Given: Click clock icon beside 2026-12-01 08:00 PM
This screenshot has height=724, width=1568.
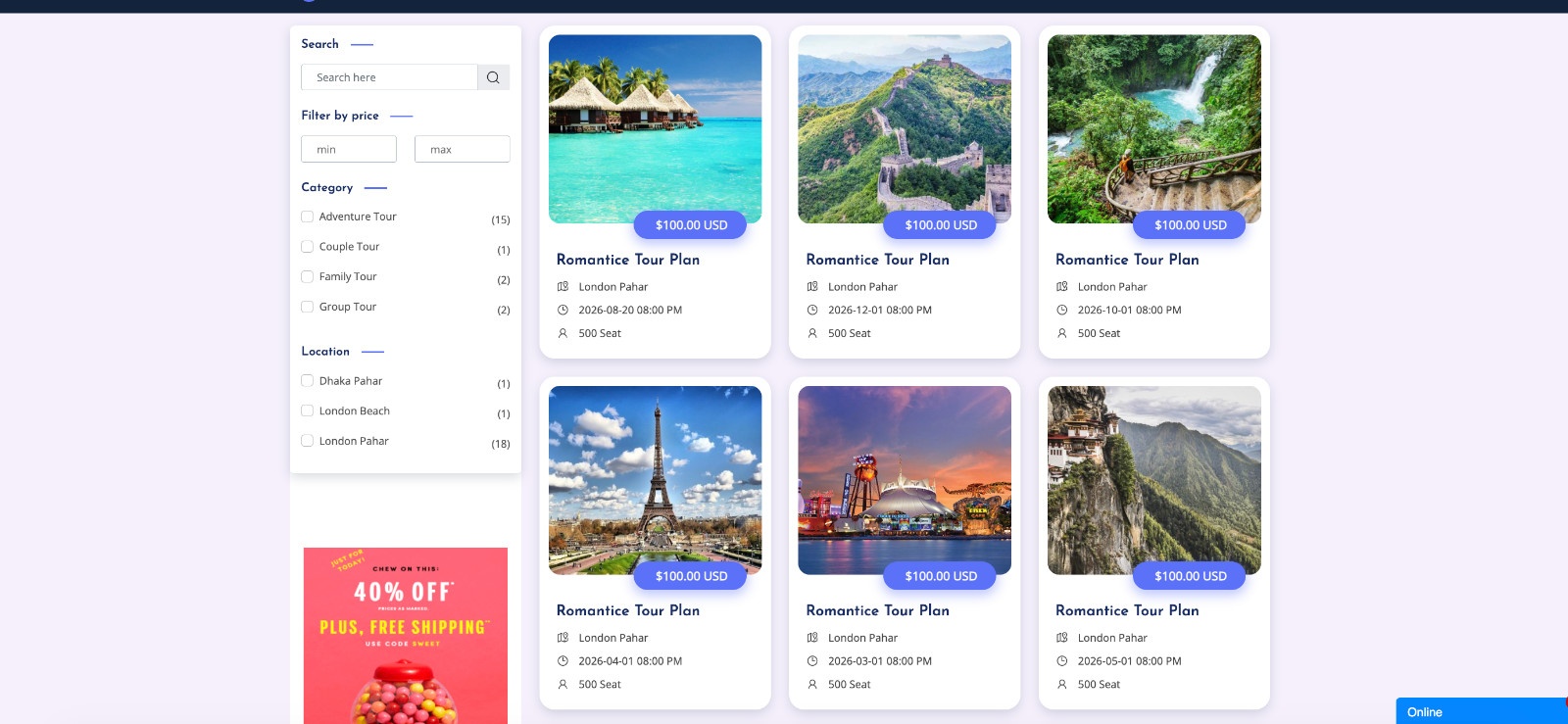Looking at the screenshot, I should coord(812,310).
